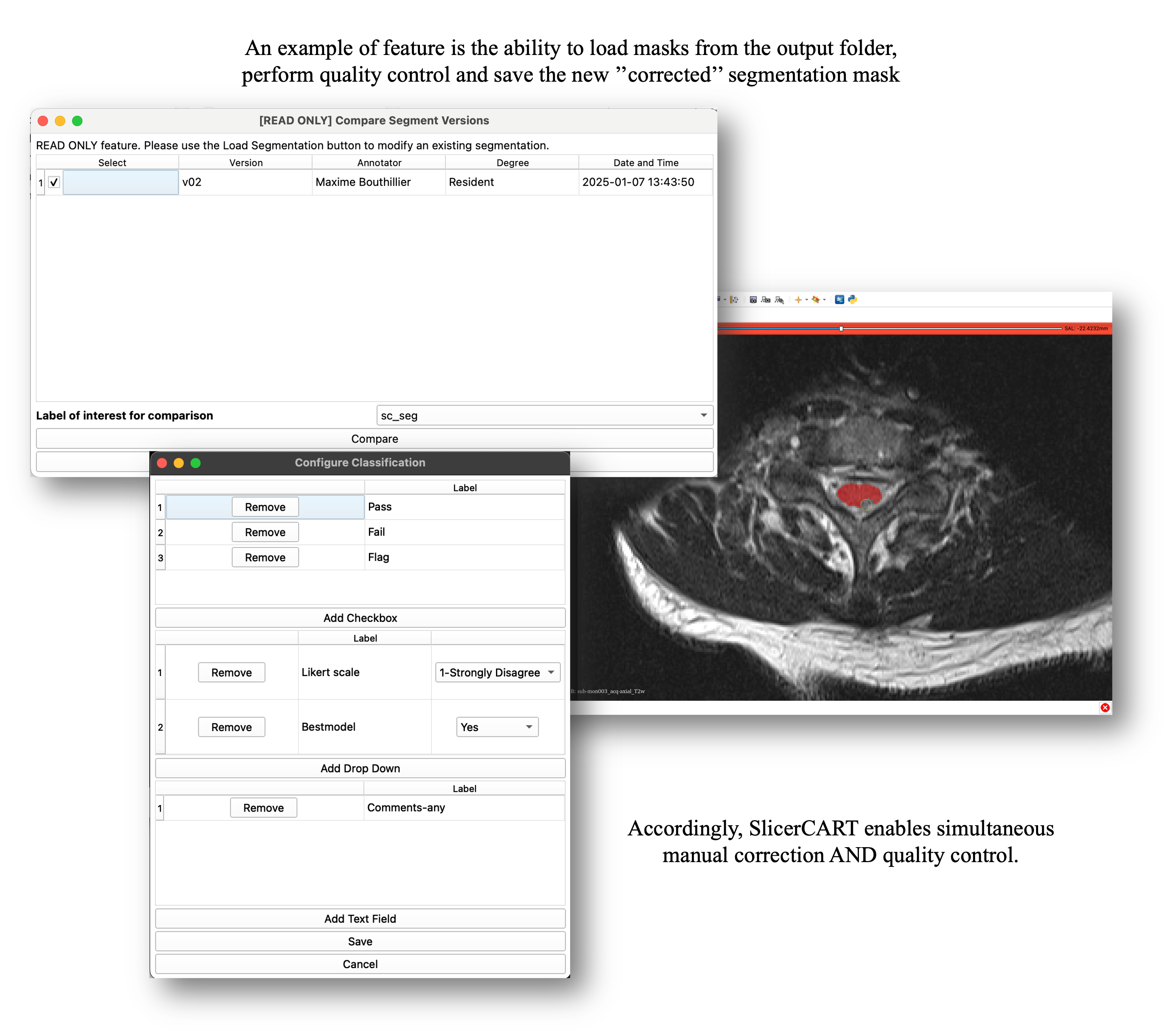Click the restore scene views icon

tap(779, 299)
